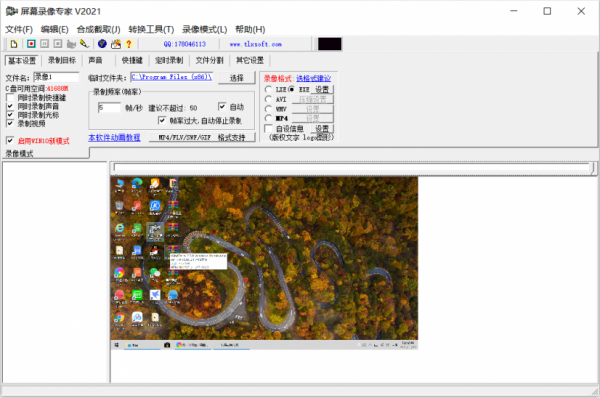Select the EXE format radio button
Image resolution: width=600 pixels, height=398 pixels.
click(292, 89)
